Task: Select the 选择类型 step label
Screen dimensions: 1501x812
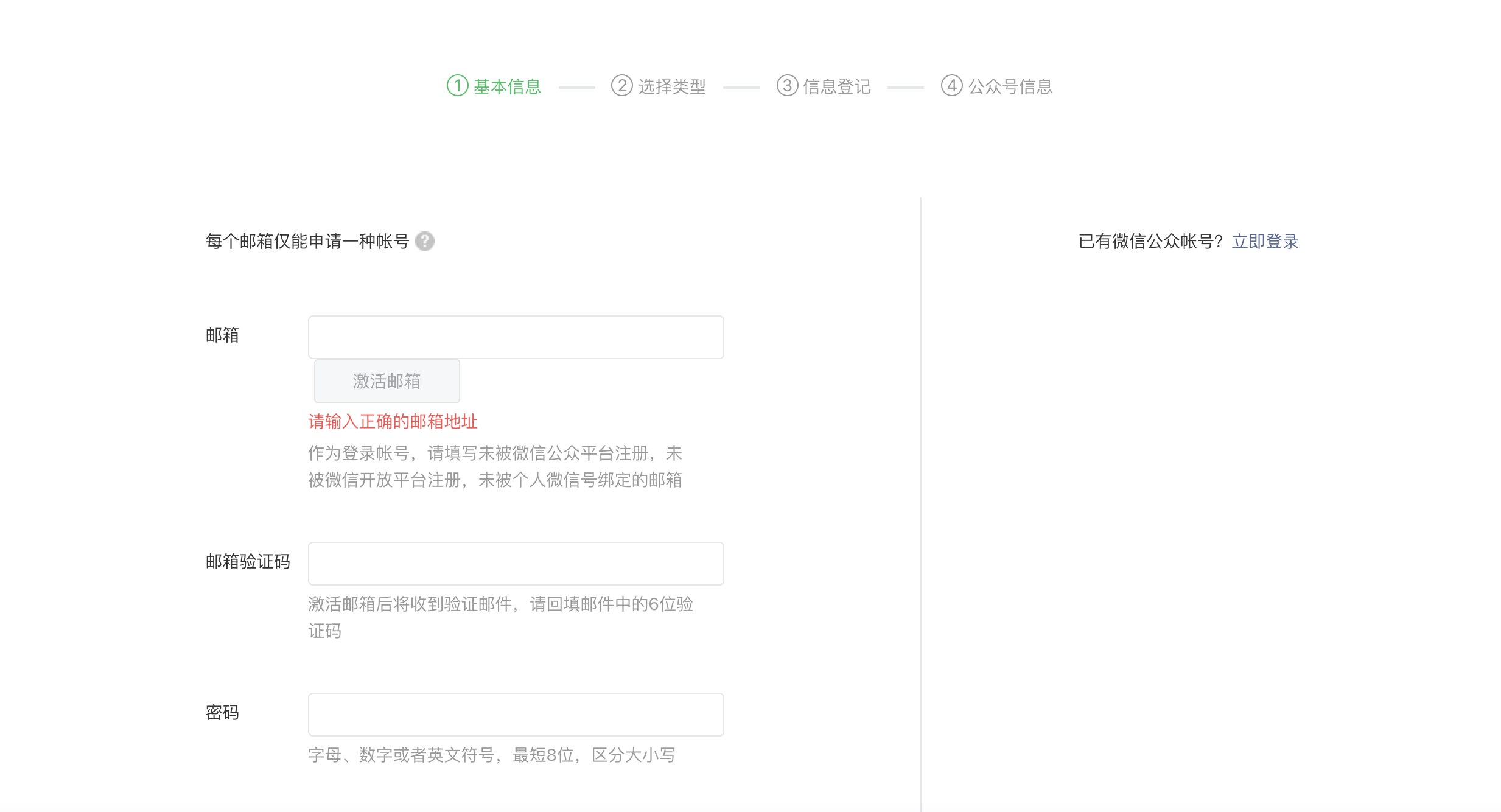Action: pos(671,86)
